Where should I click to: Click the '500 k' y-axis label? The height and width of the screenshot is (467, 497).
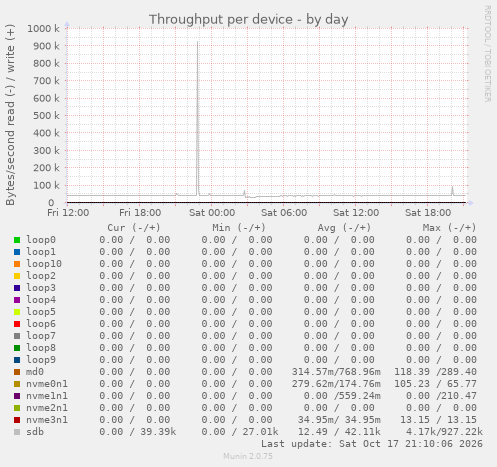click(x=46, y=116)
